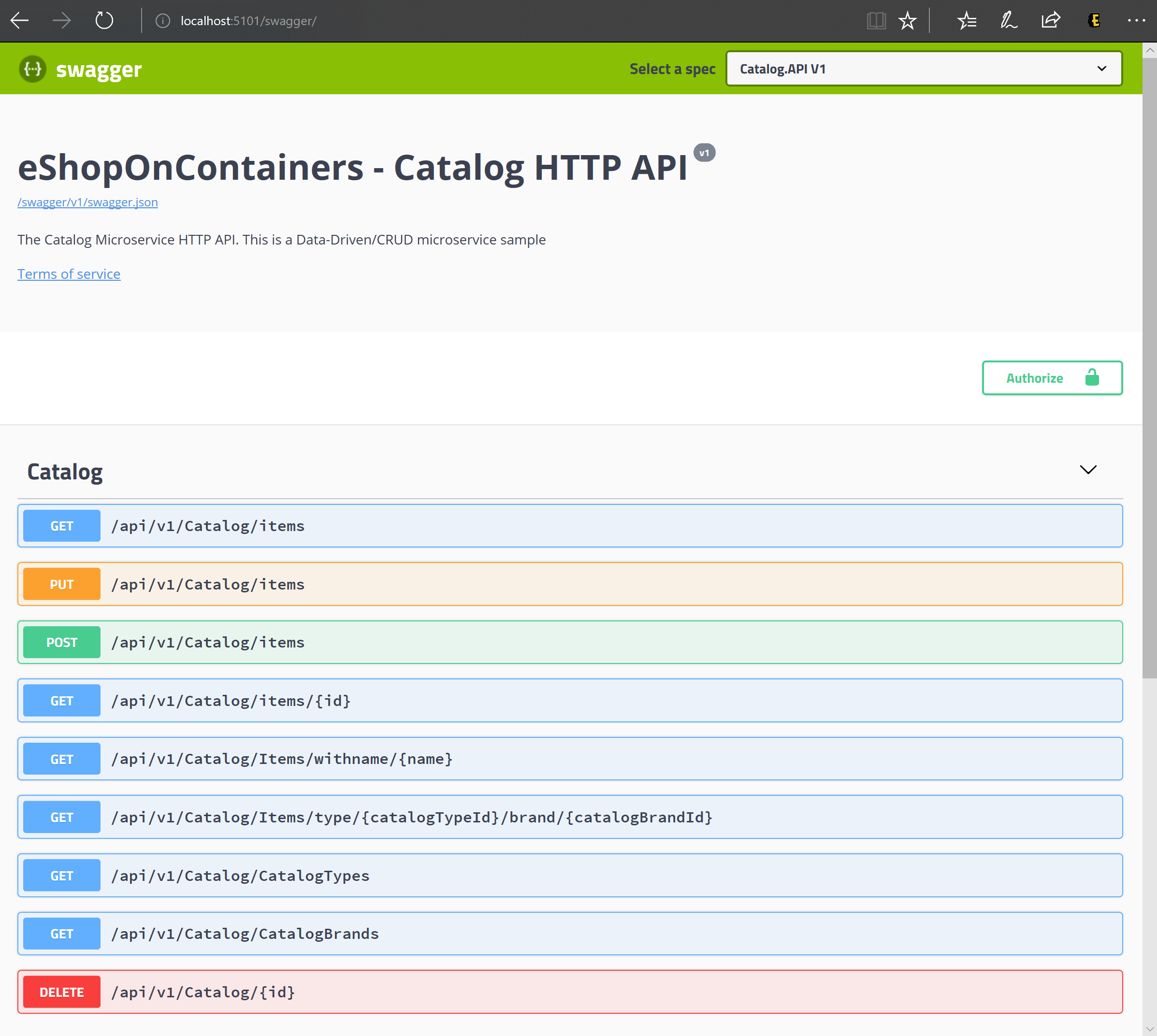Click the Swagger logo
Screen dimensions: 1157x1036
pyautogui.click(x=81, y=68)
